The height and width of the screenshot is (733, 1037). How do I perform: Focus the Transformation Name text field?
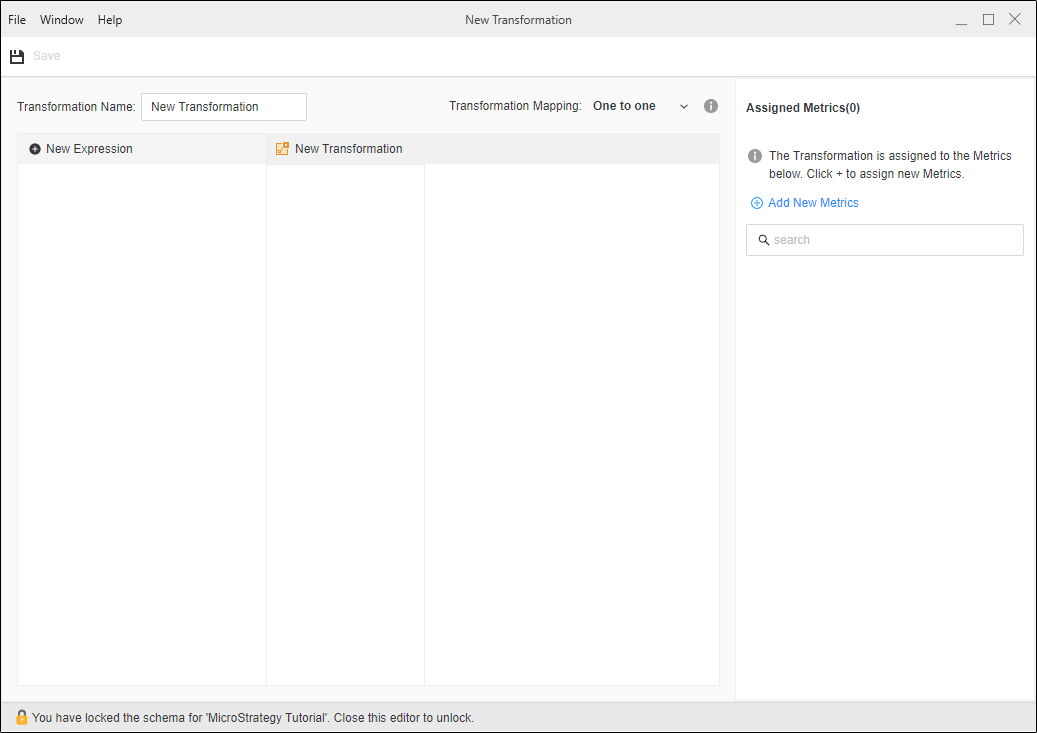[x=224, y=107]
